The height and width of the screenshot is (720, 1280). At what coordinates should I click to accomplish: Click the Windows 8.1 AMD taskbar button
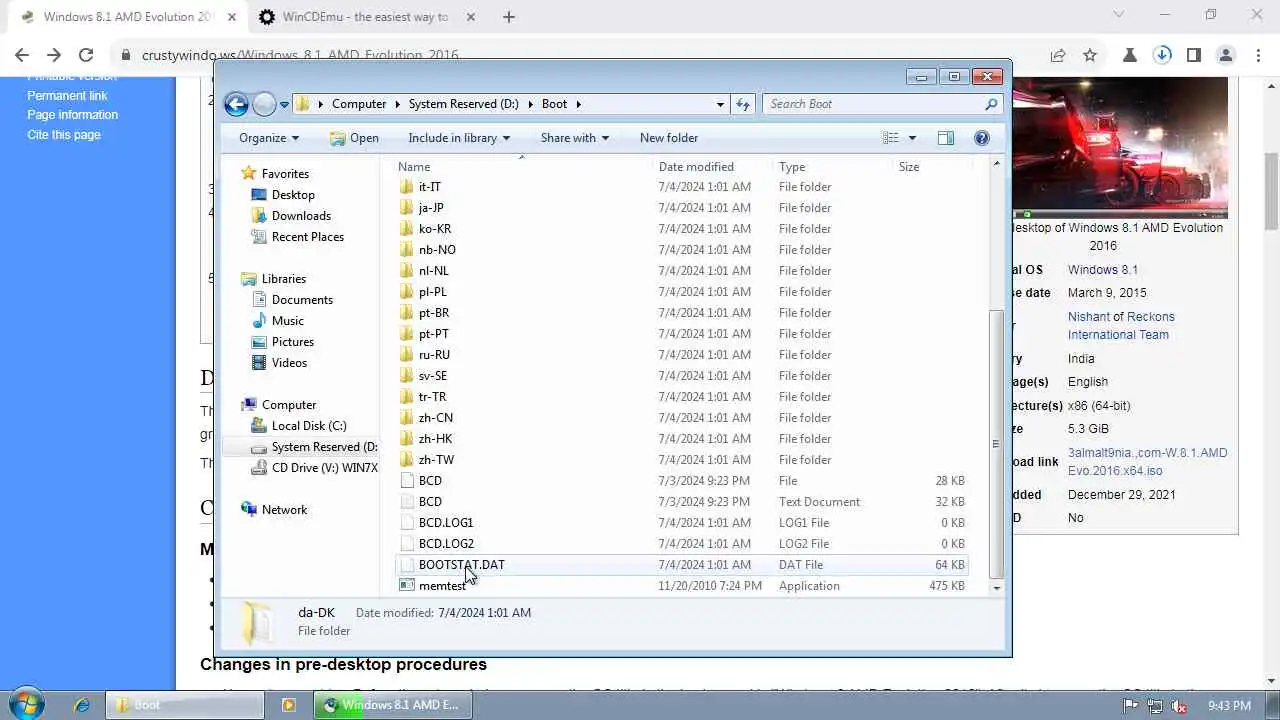coord(391,705)
